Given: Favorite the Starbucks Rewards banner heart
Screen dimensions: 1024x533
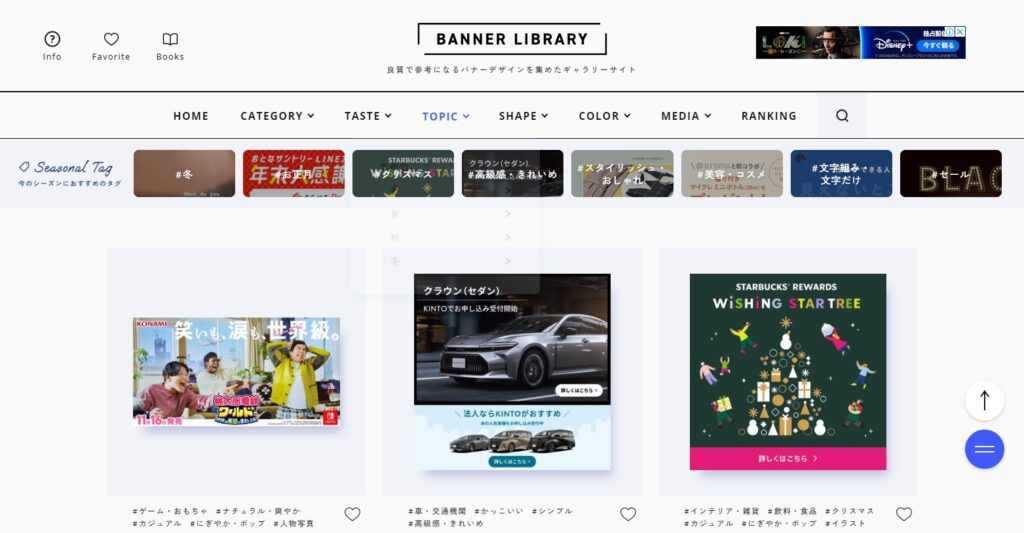Looking at the screenshot, I should [904, 514].
